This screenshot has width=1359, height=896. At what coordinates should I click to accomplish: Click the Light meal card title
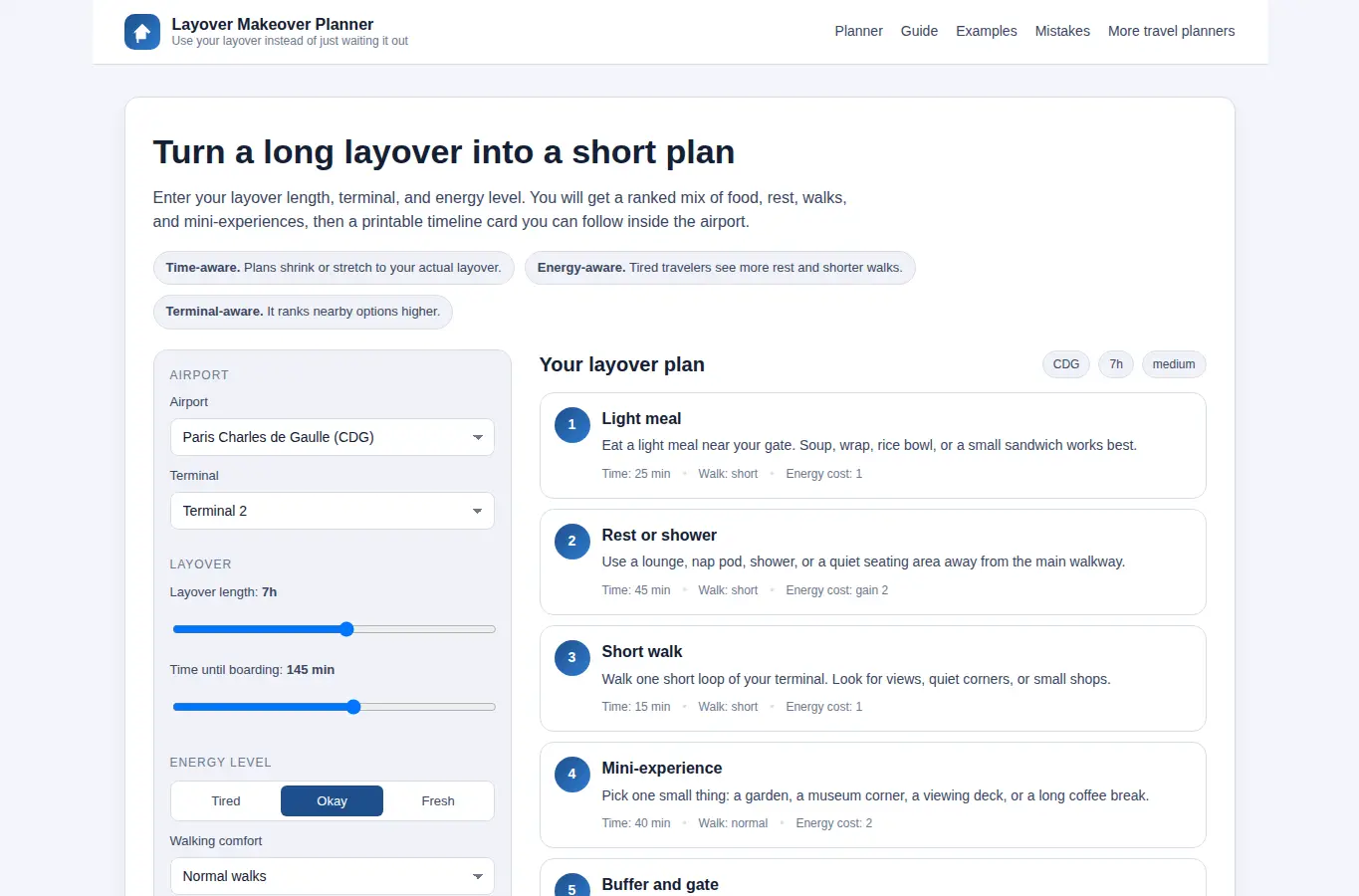click(641, 419)
